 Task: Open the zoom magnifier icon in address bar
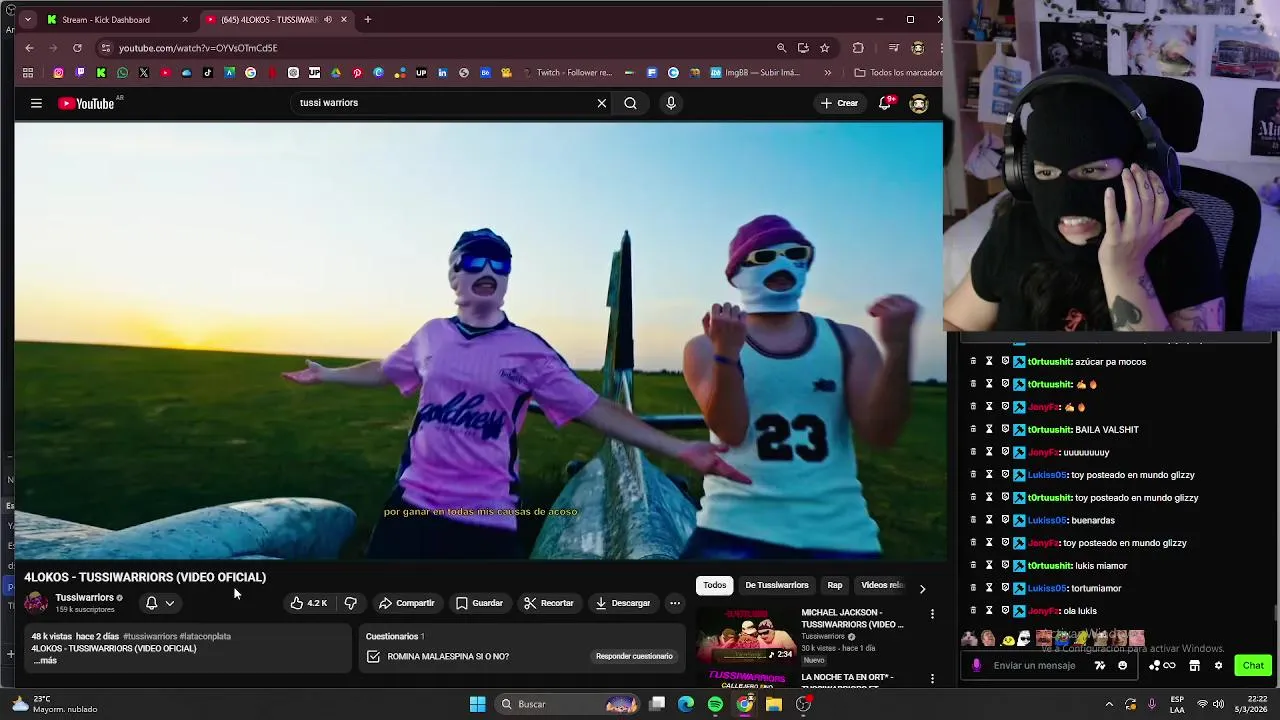(x=781, y=47)
